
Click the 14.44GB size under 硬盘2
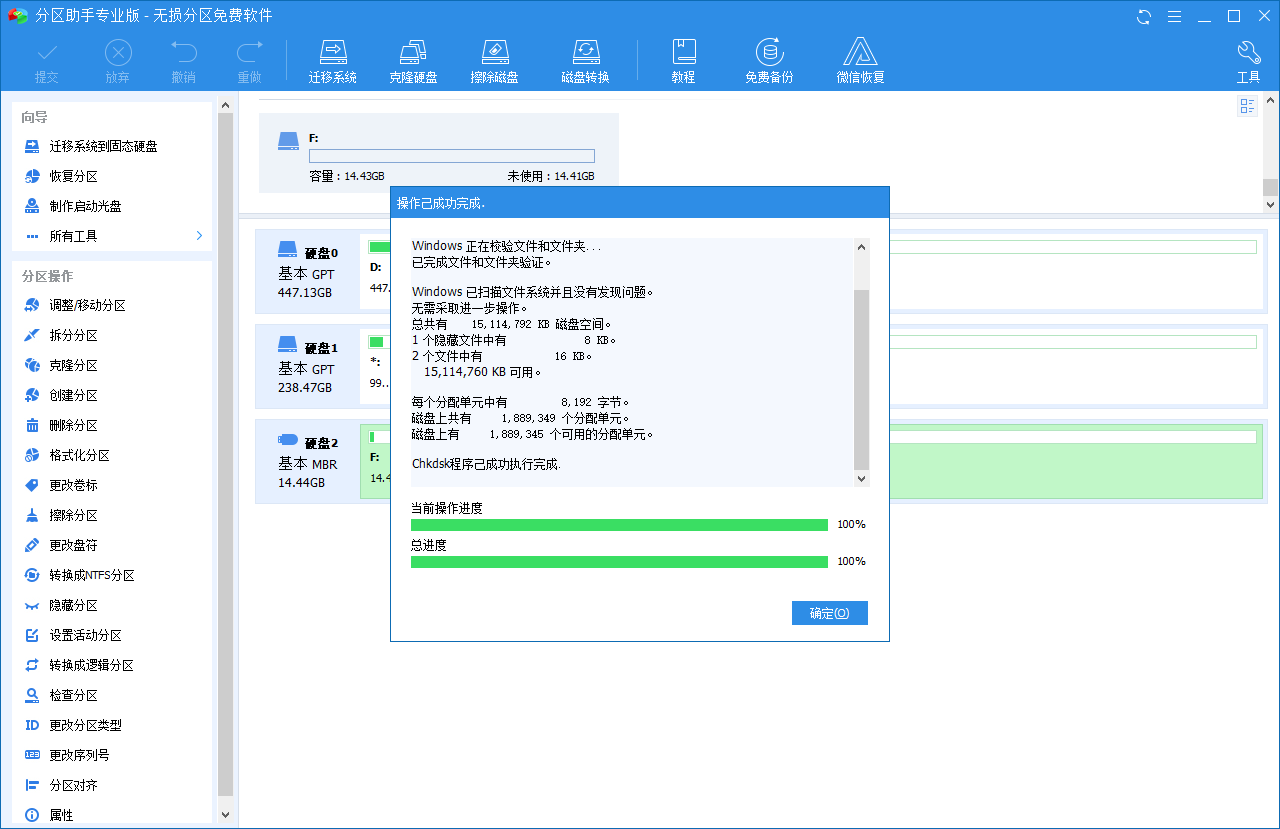pos(301,483)
